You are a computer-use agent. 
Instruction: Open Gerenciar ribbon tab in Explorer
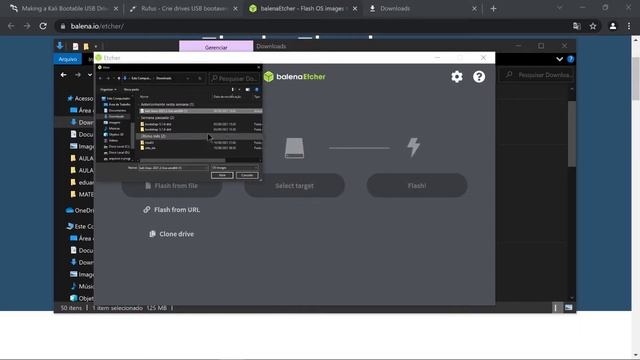216,47
